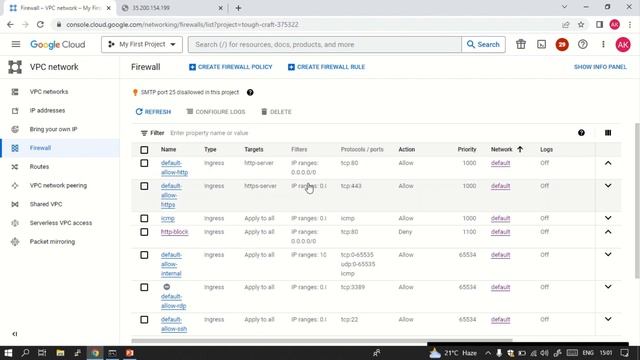Image resolution: width=640 pixels, height=360 pixels.
Task: Click help icon beside SMTP port 25 notice
Action: coord(250,92)
